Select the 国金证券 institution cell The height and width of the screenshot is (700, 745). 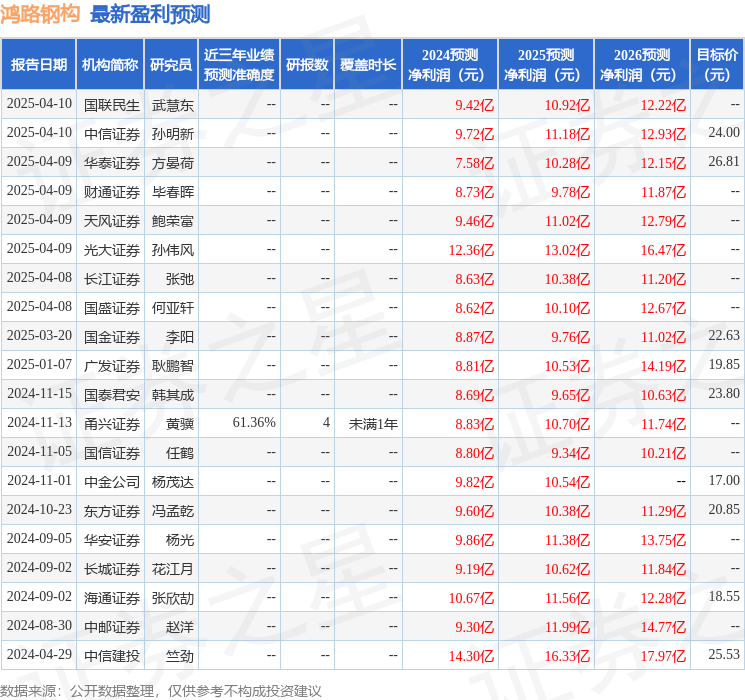112,337
